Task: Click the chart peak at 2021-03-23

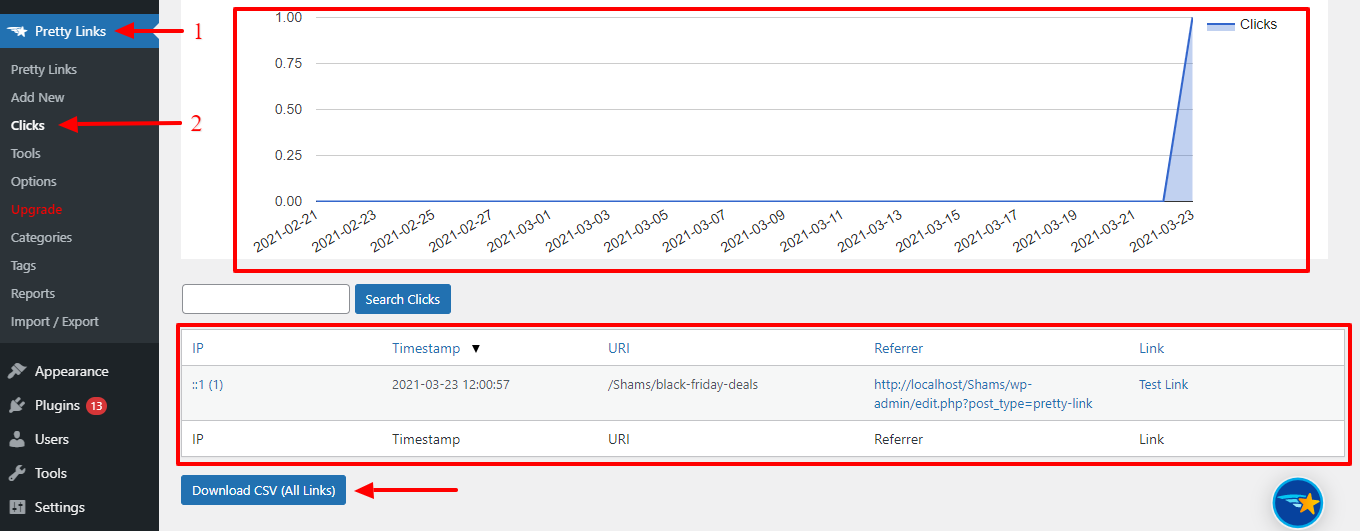Action: point(1191,18)
